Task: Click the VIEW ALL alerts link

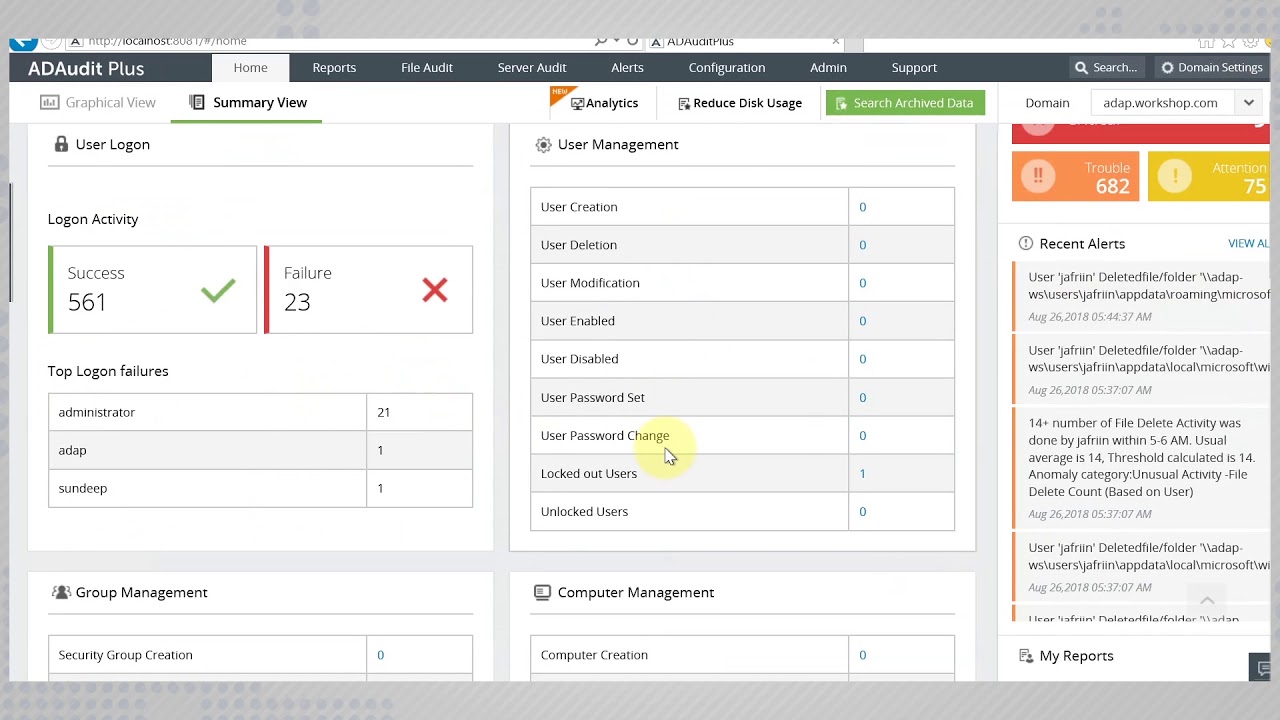Action: coord(1248,243)
